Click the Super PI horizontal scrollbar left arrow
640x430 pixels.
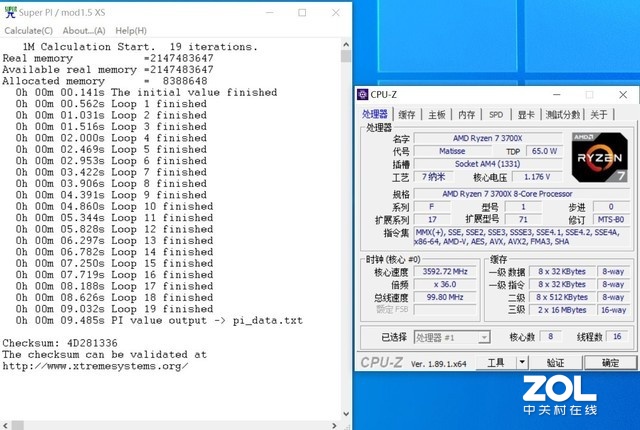click(x=5, y=426)
